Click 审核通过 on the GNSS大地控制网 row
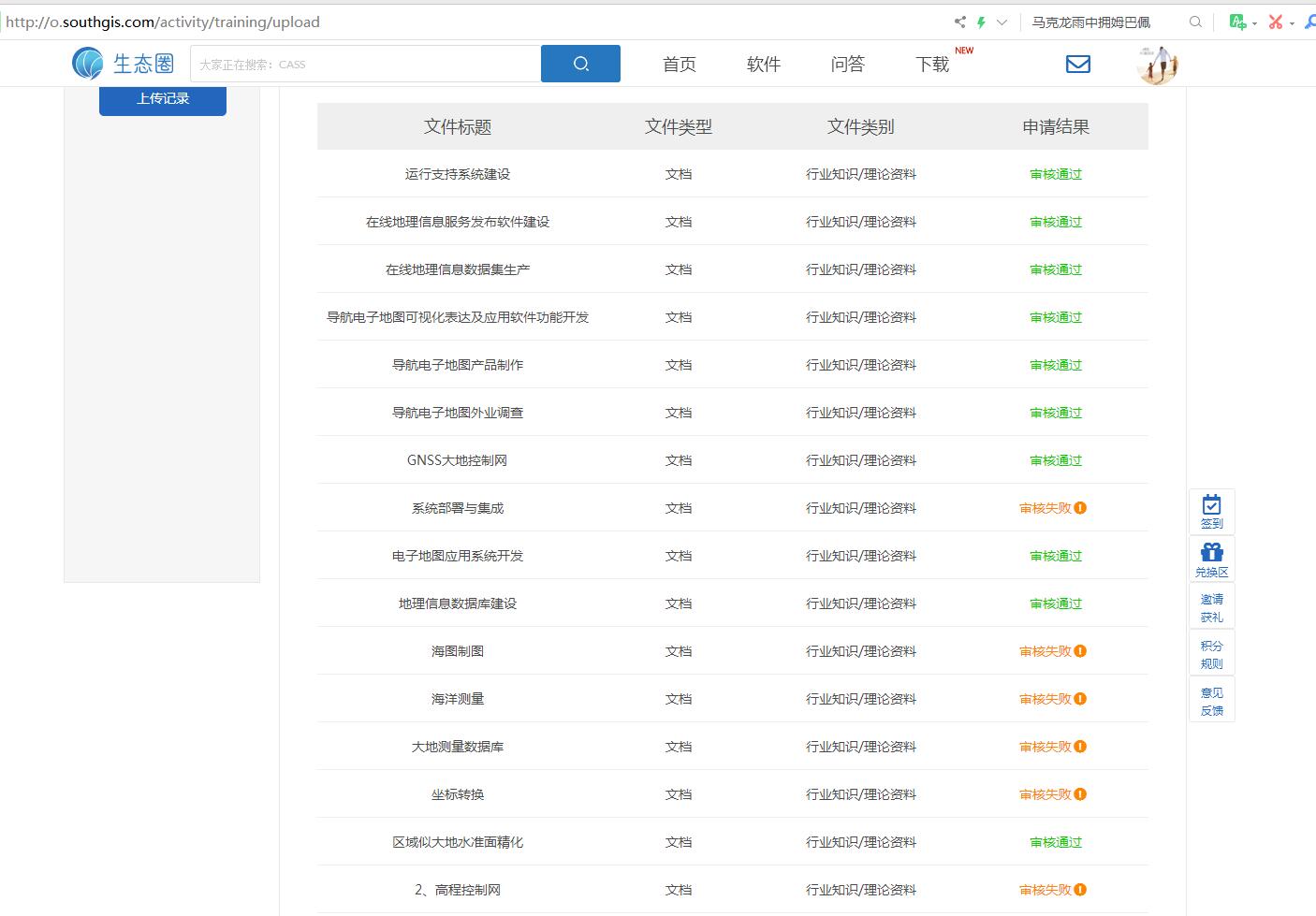This screenshot has width=1316, height=916. (1056, 460)
